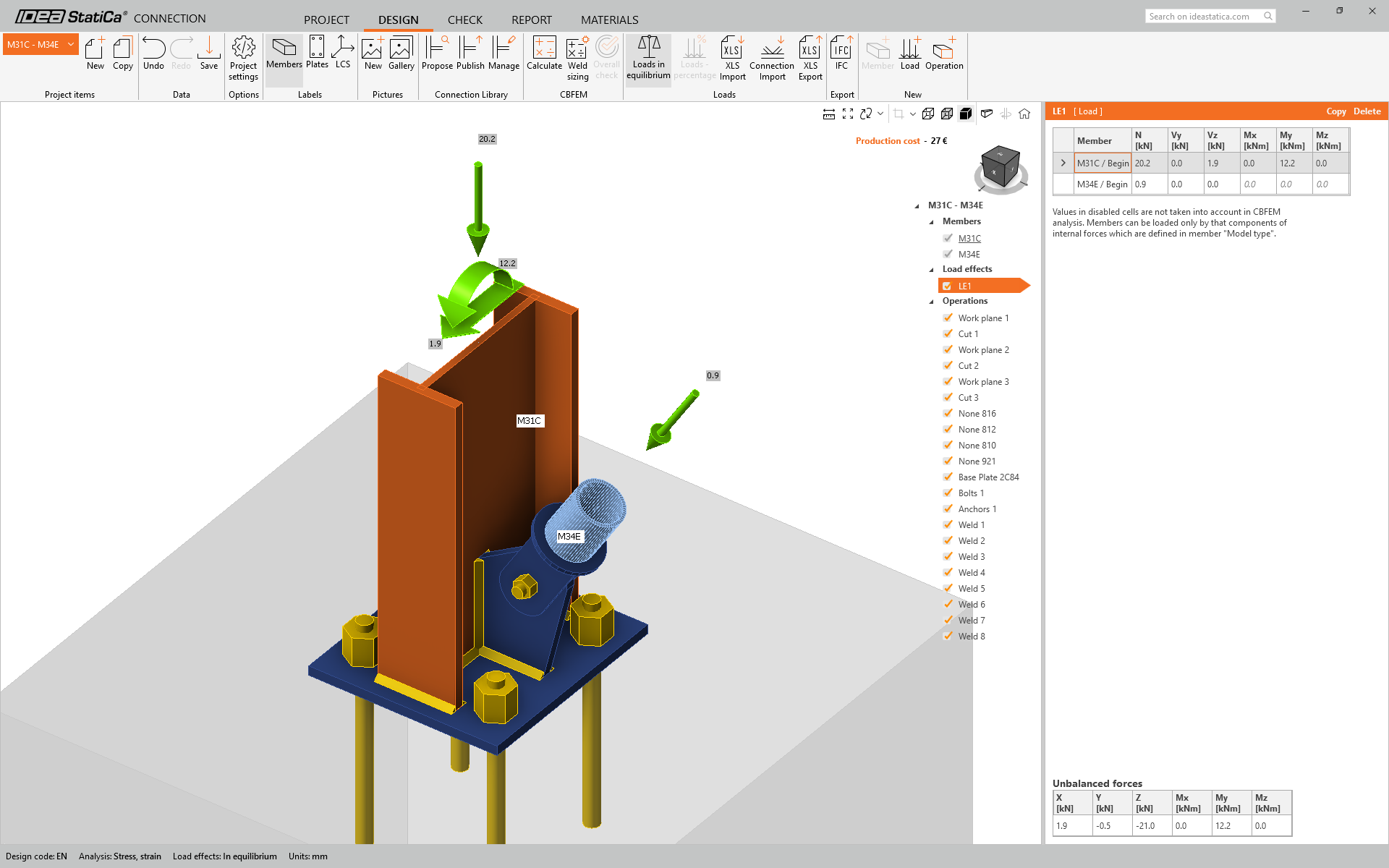Click Copy in LE1 load header
Viewport: 1389px width, 868px height.
click(x=1335, y=111)
